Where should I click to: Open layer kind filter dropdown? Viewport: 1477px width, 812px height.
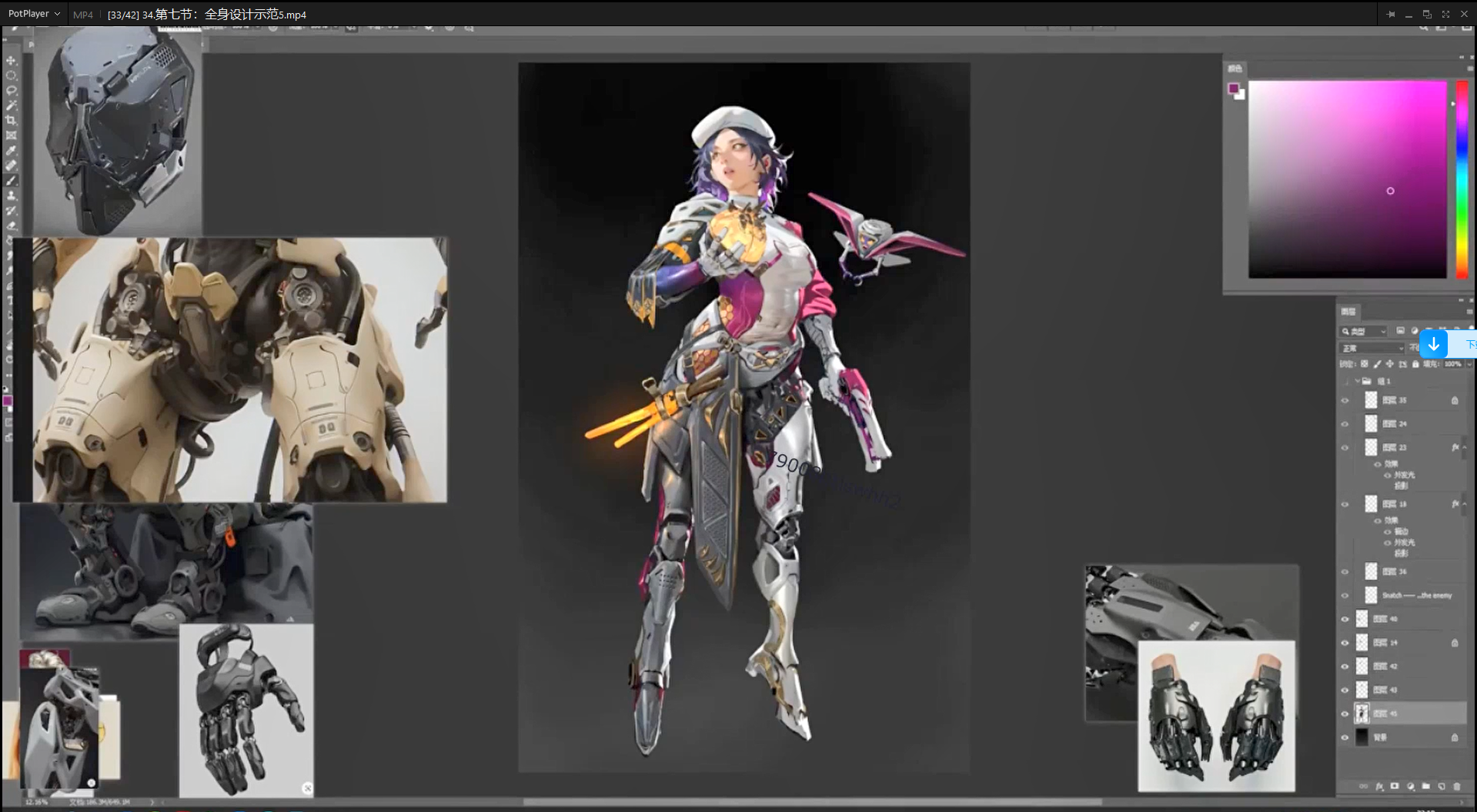click(1364, 331)
